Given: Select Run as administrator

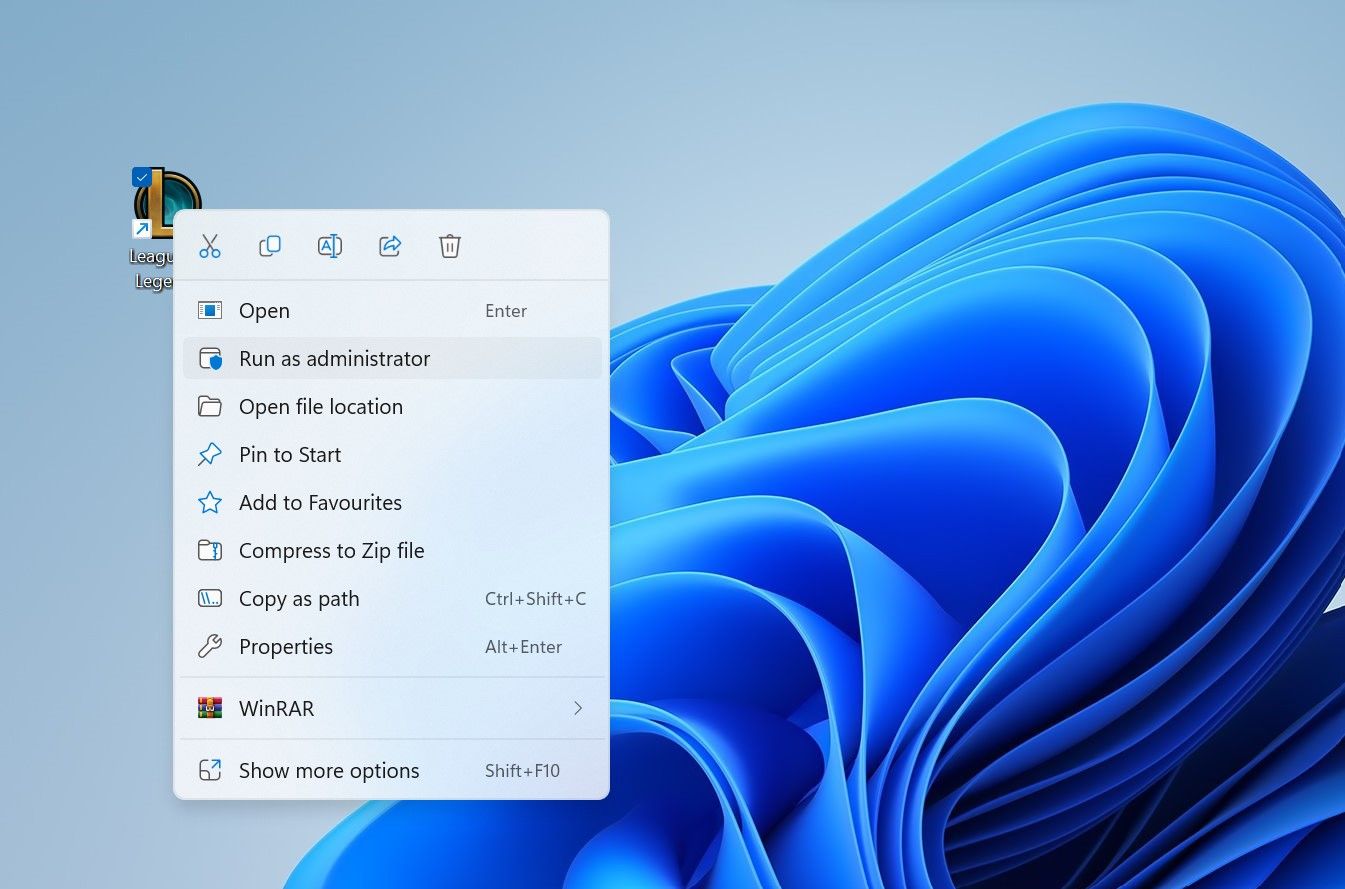Looking at the screenshot, I should click(x=392, y=359).
